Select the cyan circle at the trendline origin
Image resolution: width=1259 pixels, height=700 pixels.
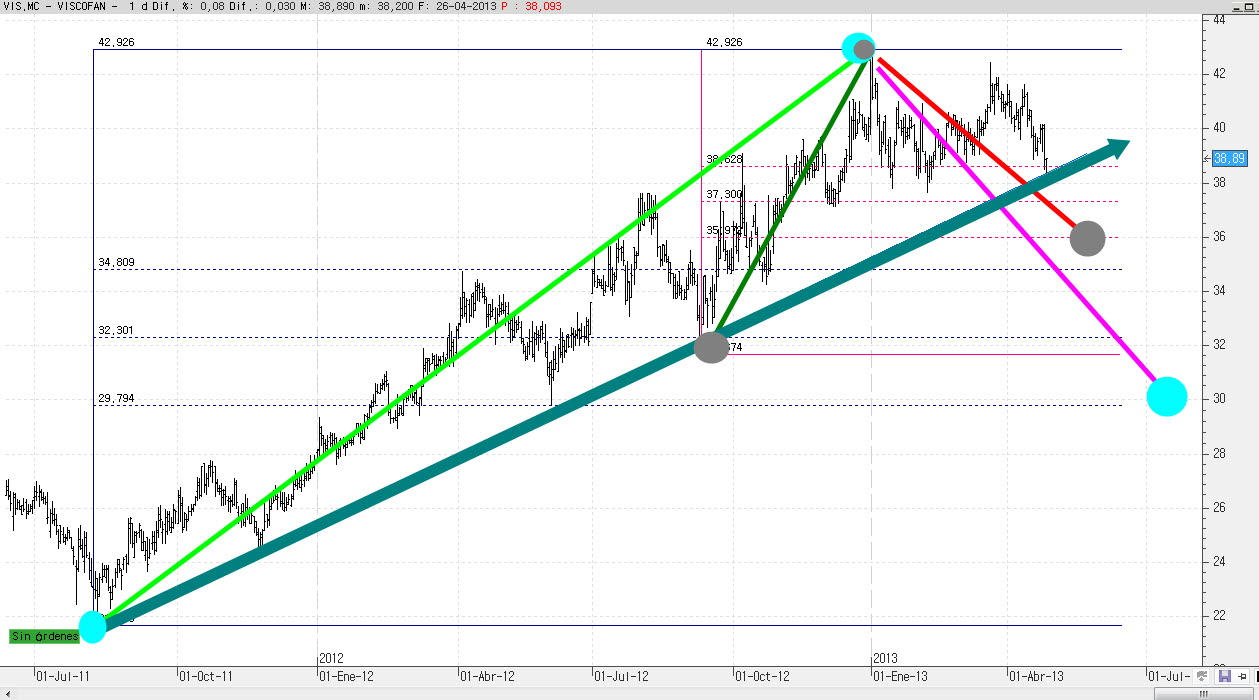click(x=92, y=627)
